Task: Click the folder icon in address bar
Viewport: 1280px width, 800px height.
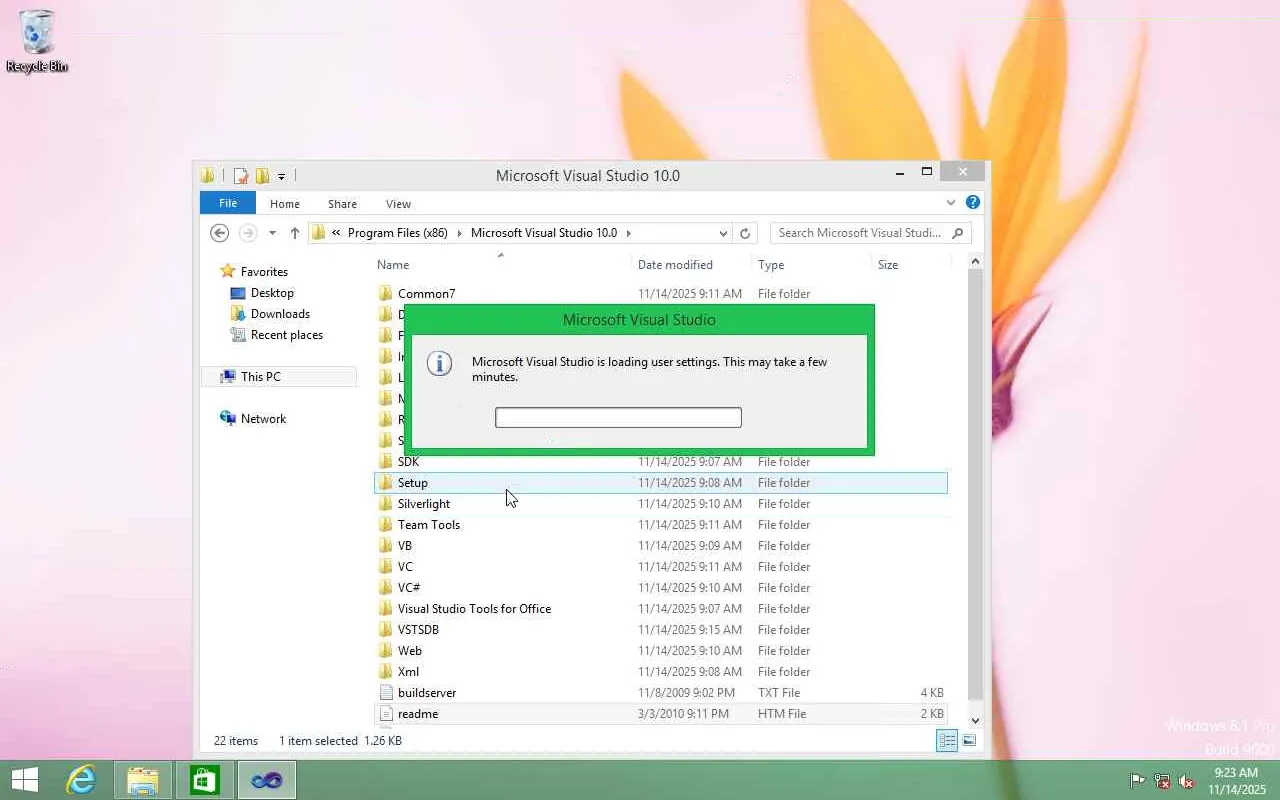Action: [x=319, y=233]
